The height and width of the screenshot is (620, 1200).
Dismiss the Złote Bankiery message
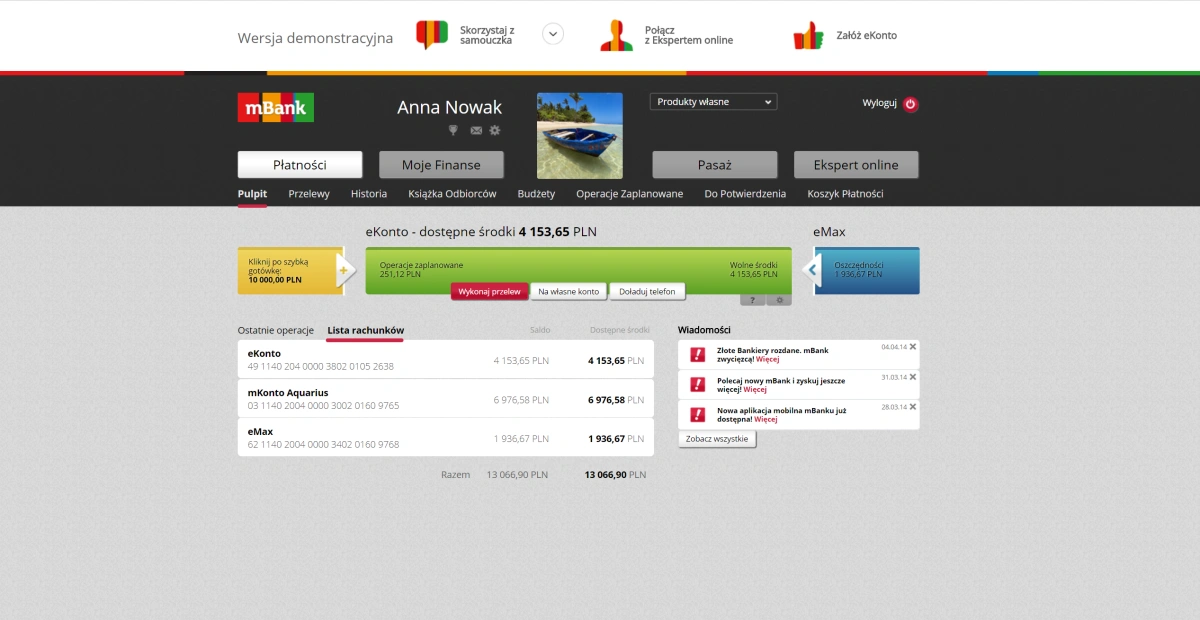pyautogui.click(x=913, y=347)
